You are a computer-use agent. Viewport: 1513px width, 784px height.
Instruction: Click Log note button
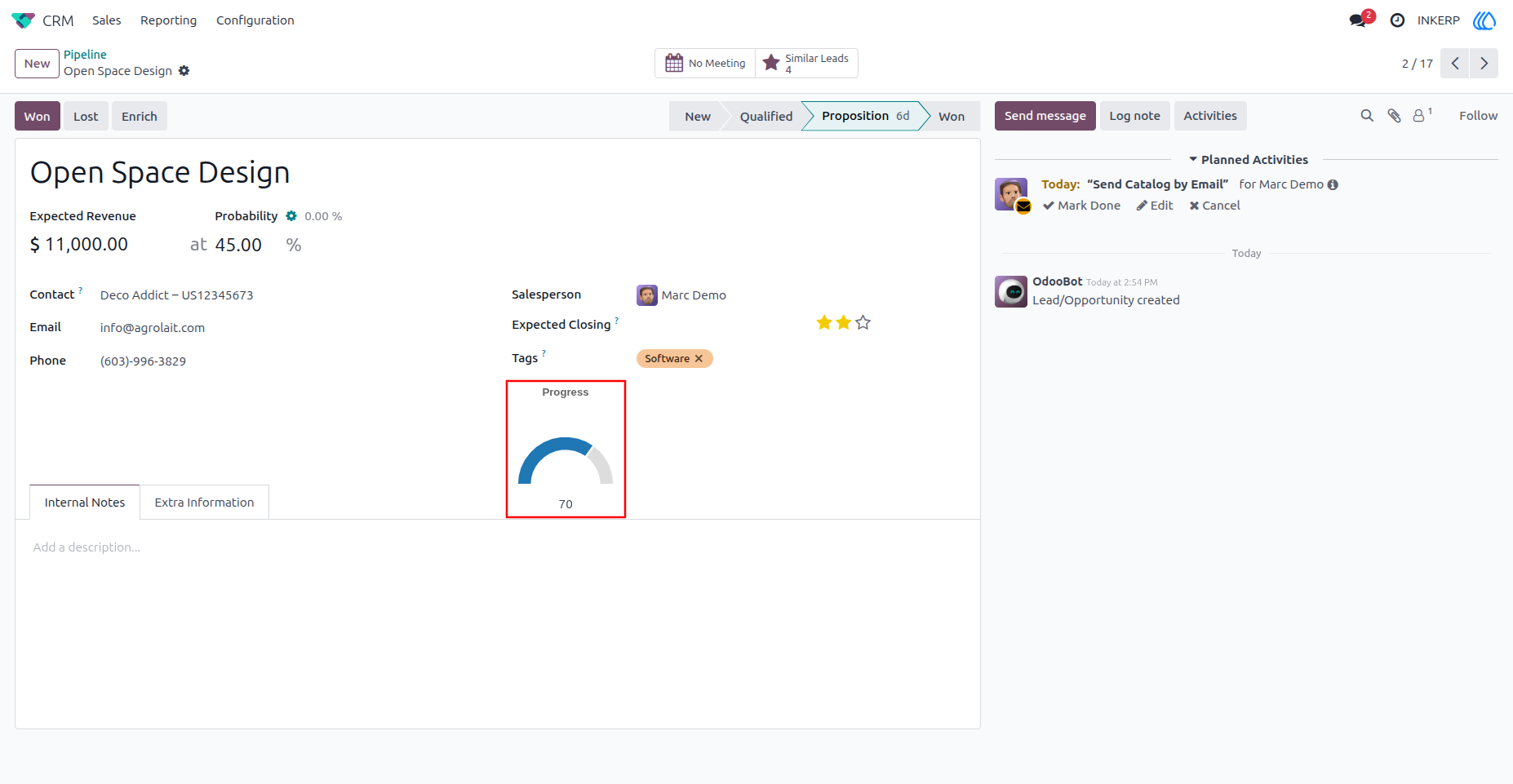point(1134,116)
